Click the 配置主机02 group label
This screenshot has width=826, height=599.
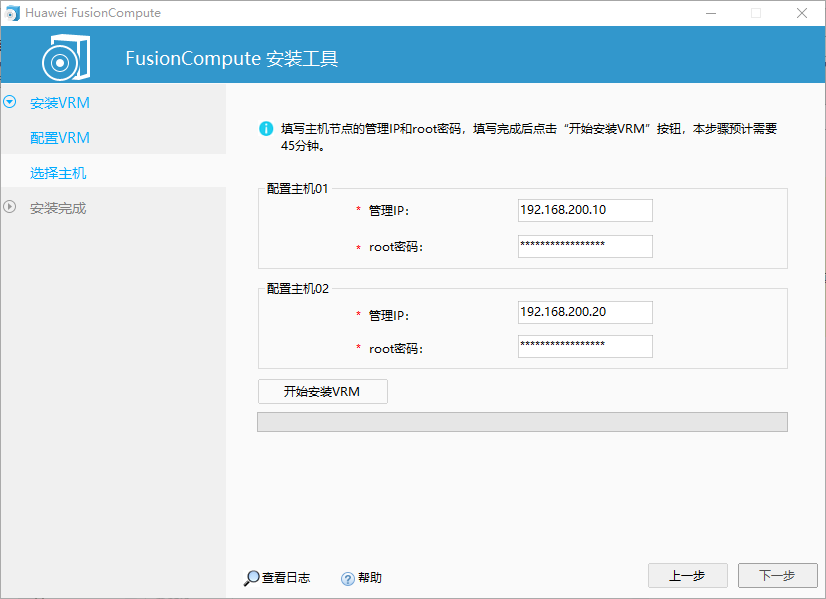click(298, 289)
